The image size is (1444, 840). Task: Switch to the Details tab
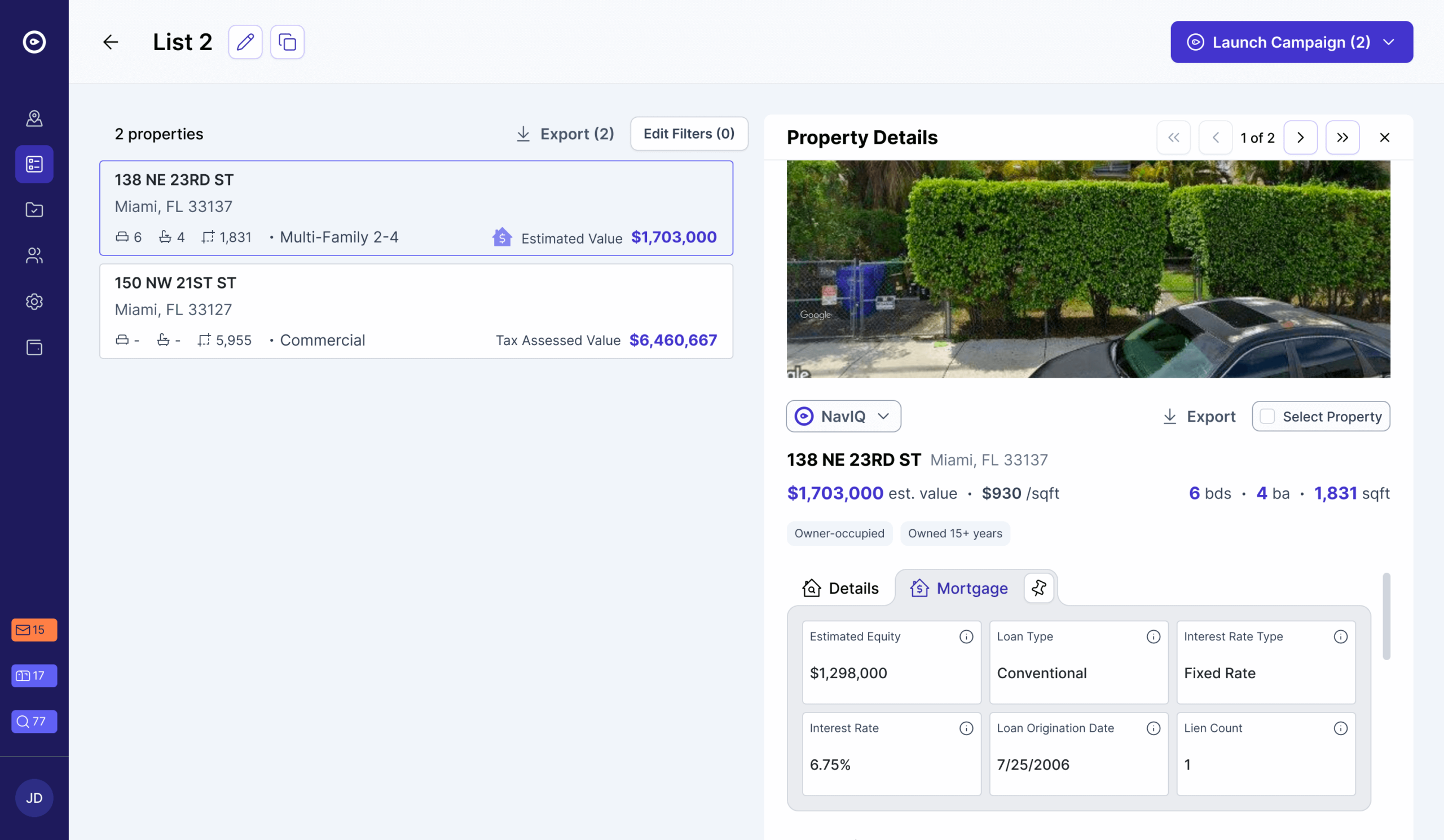point(840,588)
